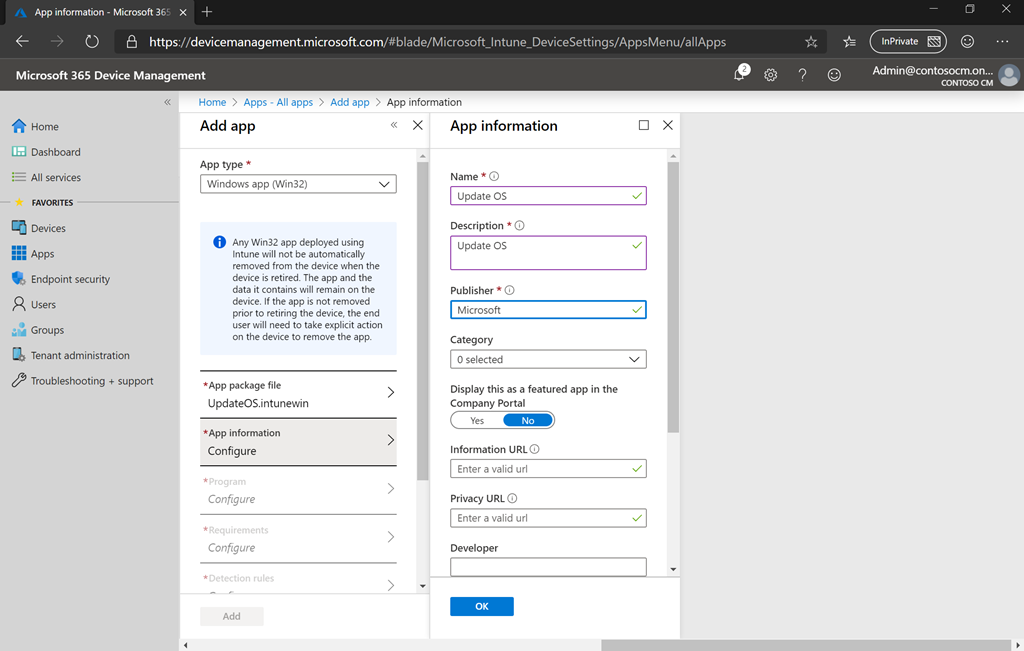Click the Name field info icon
This screenshot has height=651, width=1024.
pos(494,177)
